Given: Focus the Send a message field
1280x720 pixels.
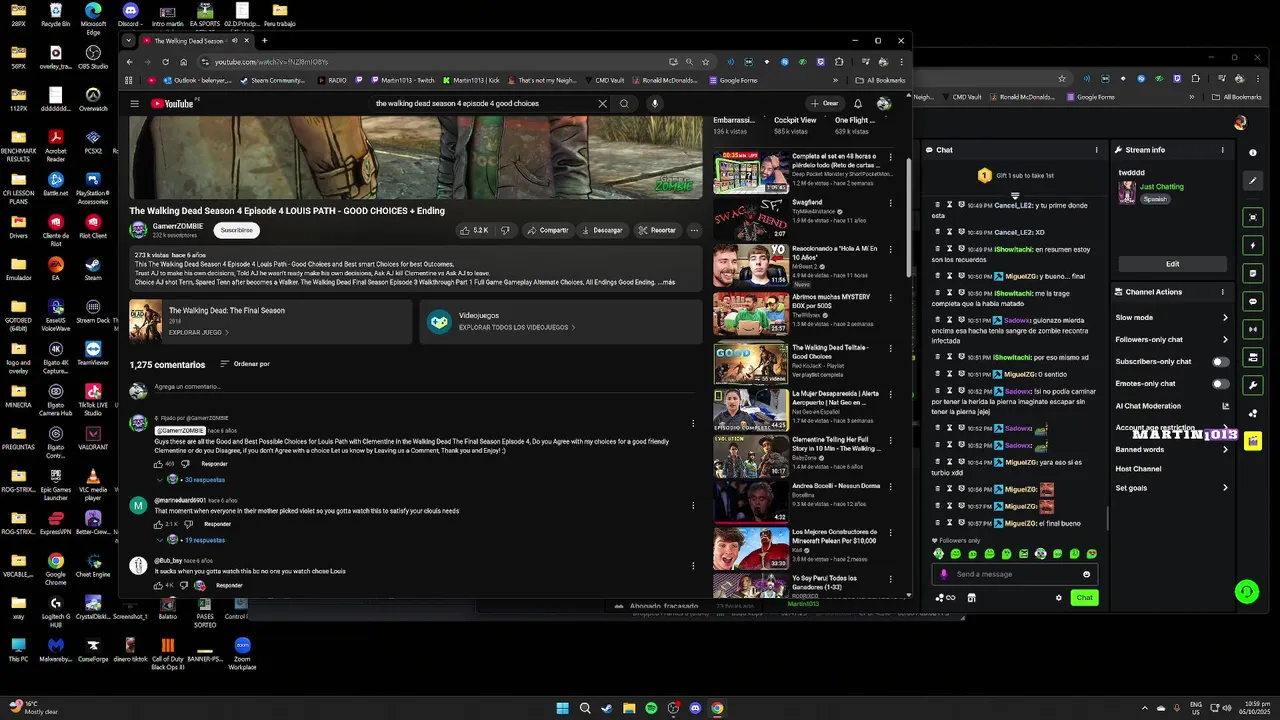Looking at the screenshot, I should tap(1015, 574).
